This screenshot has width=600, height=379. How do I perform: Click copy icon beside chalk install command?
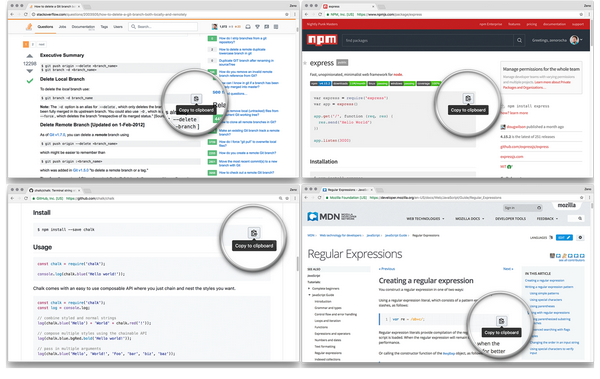click(254, 233)
